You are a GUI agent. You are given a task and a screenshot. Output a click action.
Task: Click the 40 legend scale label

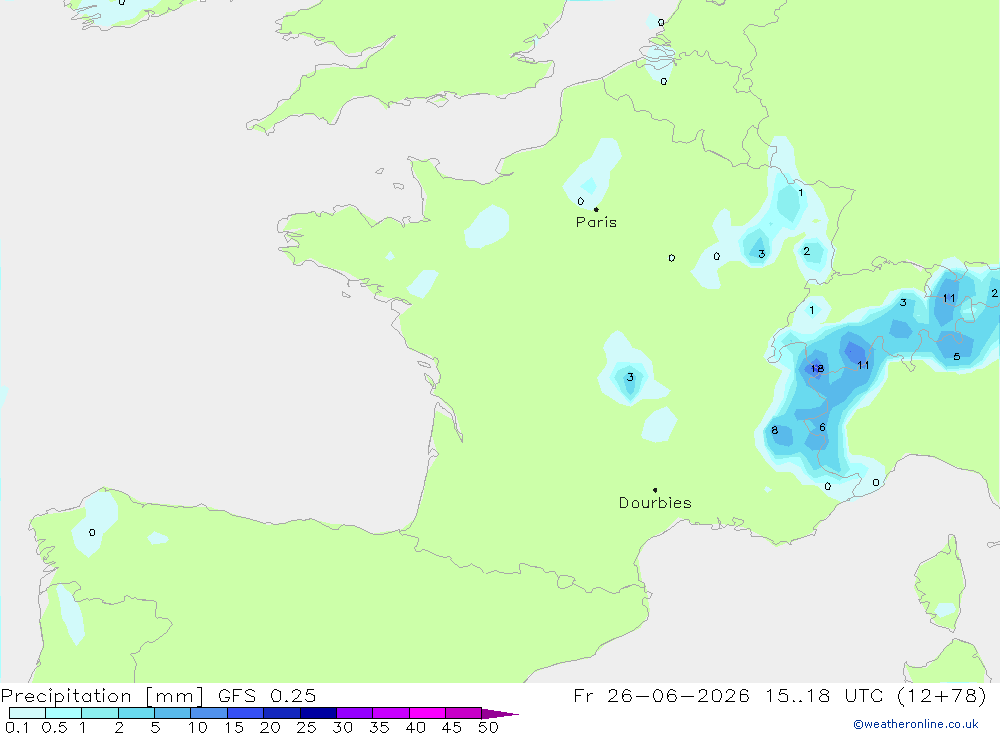tap(416, 727)
